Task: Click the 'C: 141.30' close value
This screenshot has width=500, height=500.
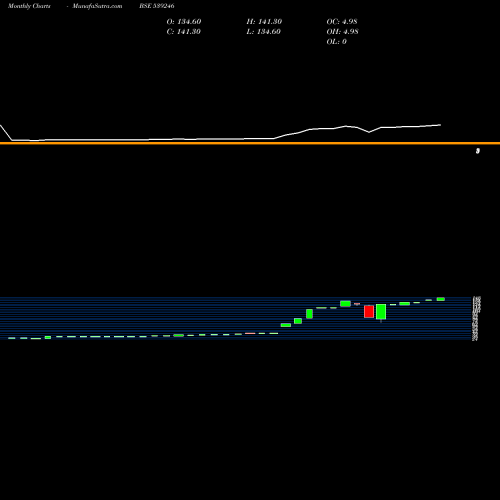Action: [184, 32]
